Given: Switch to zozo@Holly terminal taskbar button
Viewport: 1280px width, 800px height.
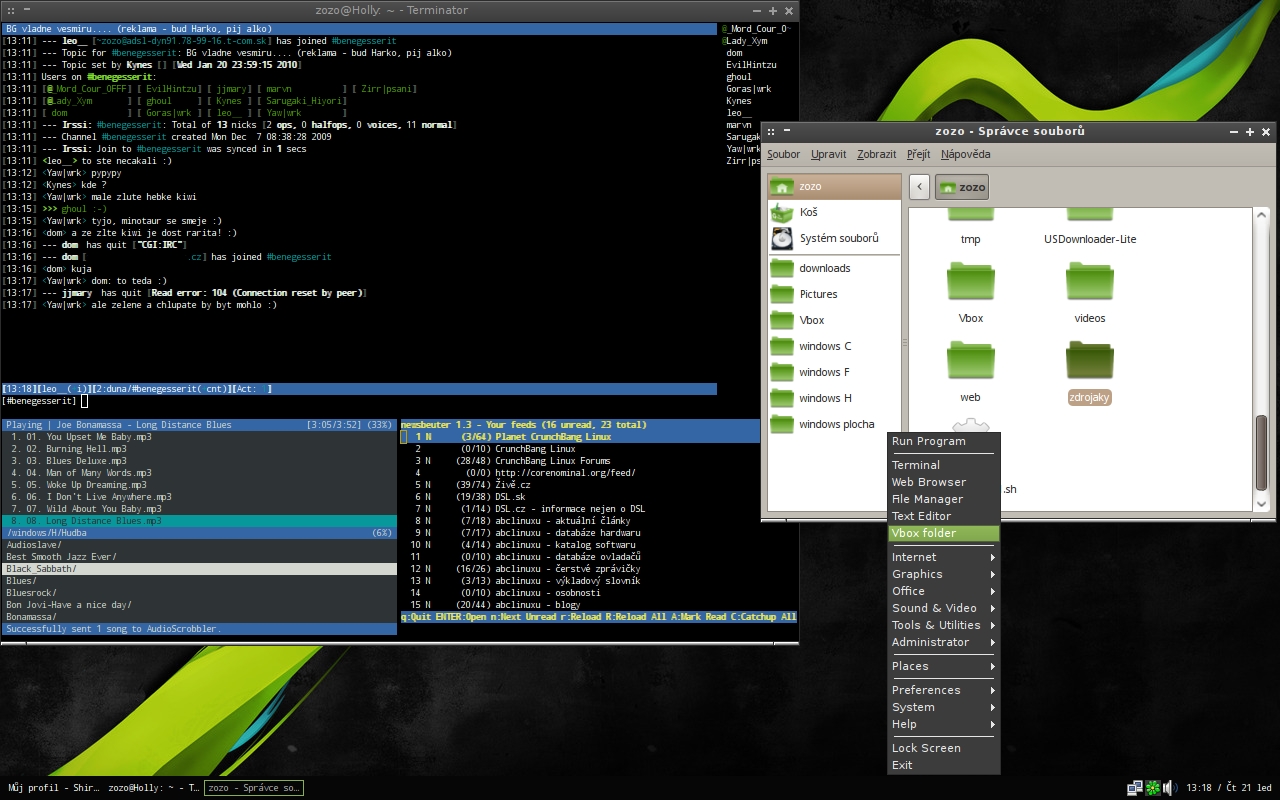Looking at the screenshot, I should pos(154,788).
